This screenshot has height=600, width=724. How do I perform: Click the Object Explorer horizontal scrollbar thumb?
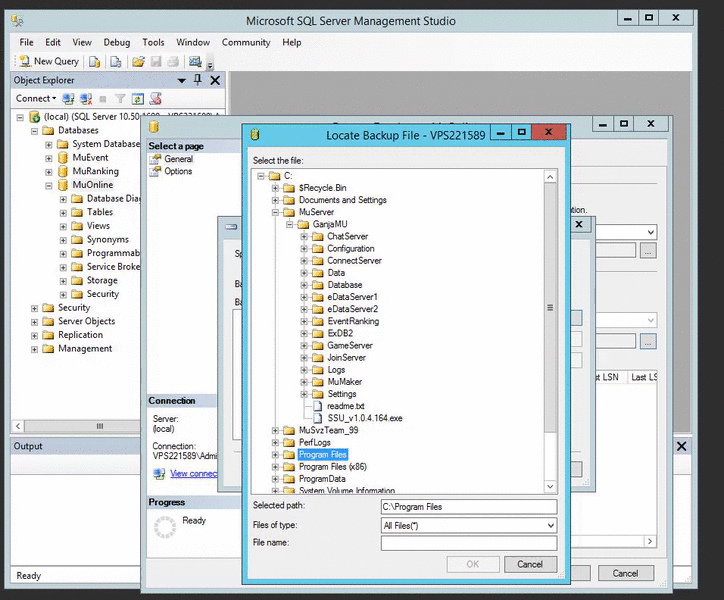[x=99, y=426]
